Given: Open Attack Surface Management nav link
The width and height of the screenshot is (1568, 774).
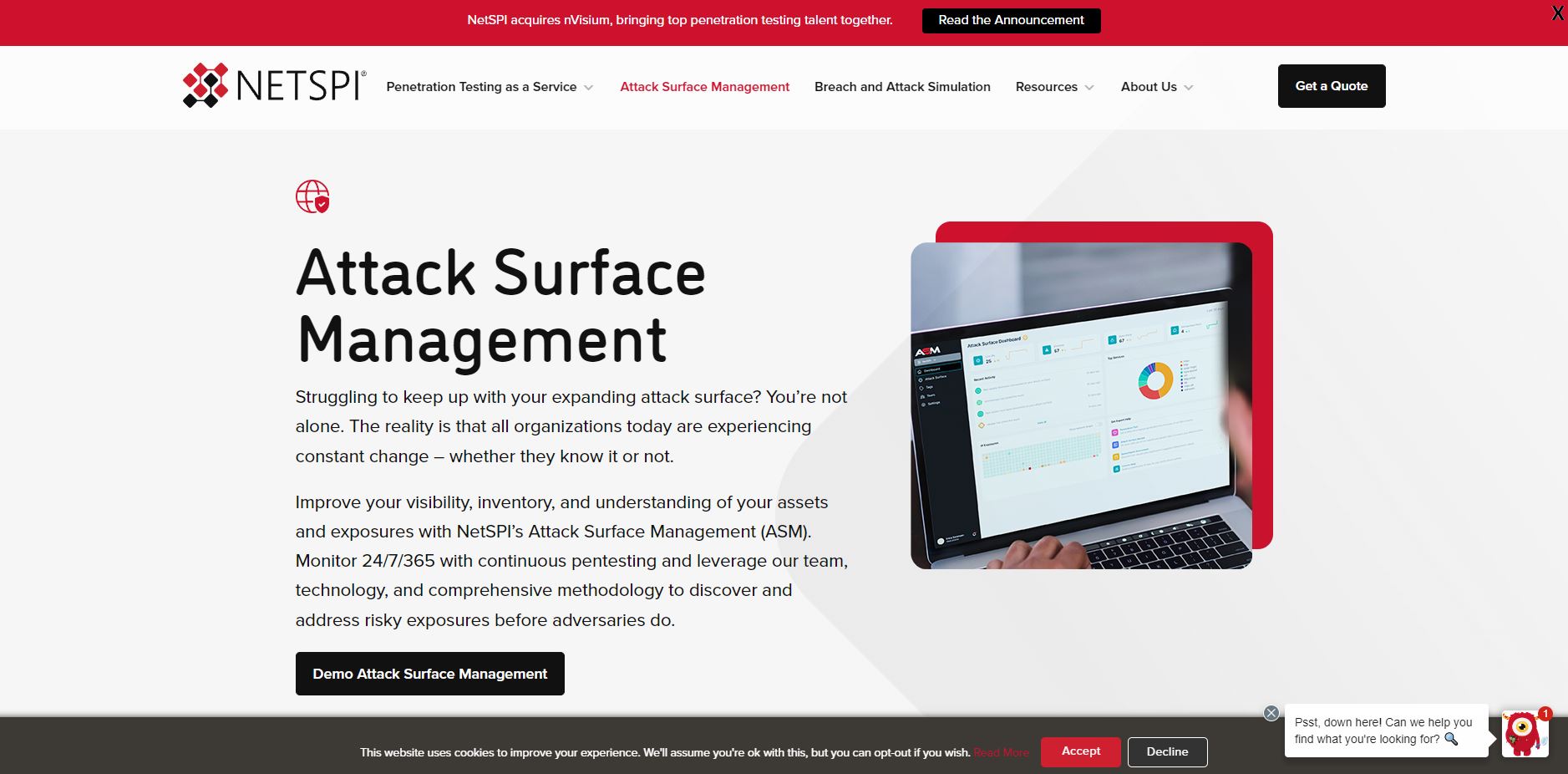Looking at the screenshot, I should [x=704, y=87].
